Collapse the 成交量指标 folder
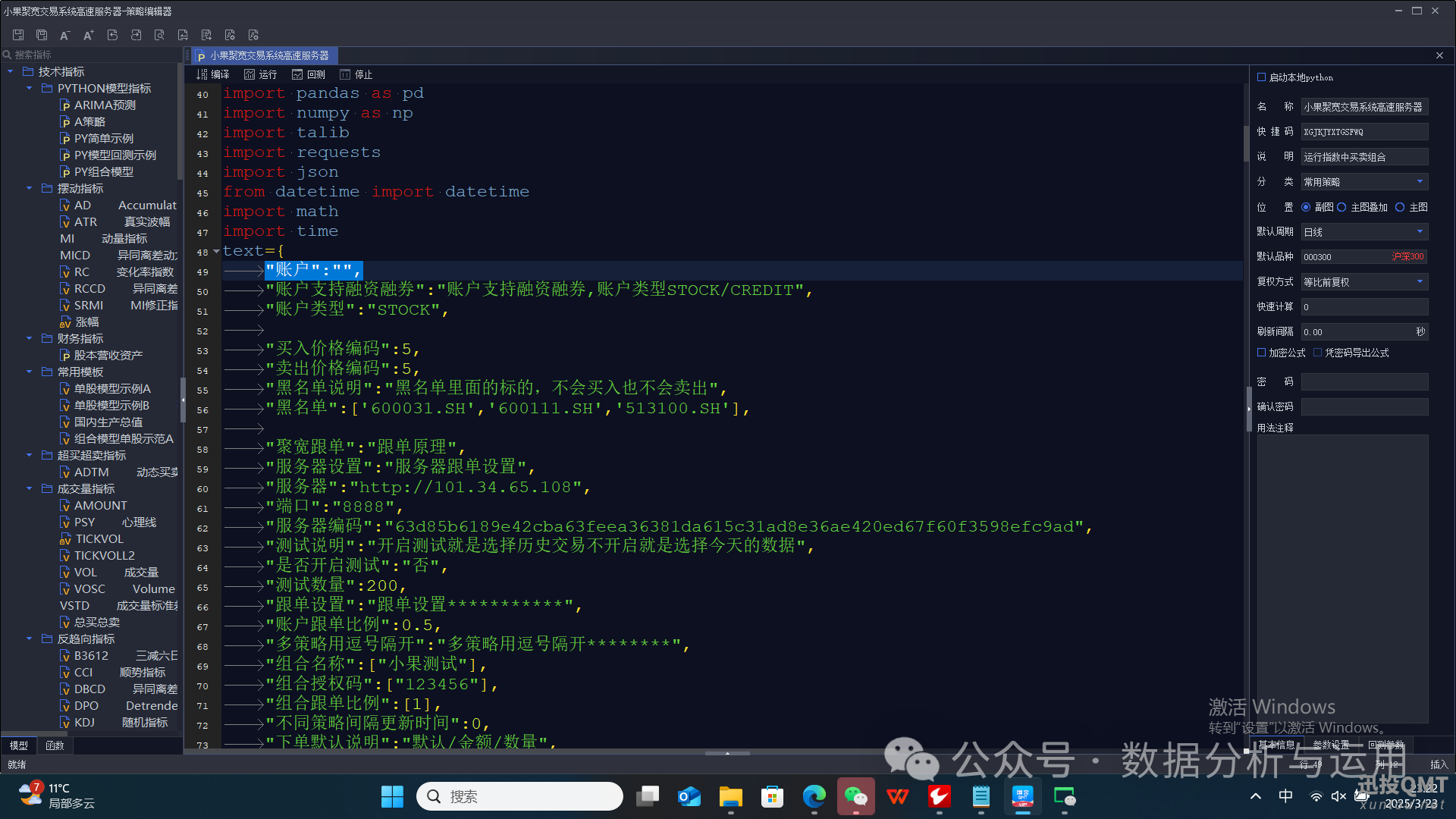Image resolution: width=1456 pixels, height=819 pixels. point(30,488)
